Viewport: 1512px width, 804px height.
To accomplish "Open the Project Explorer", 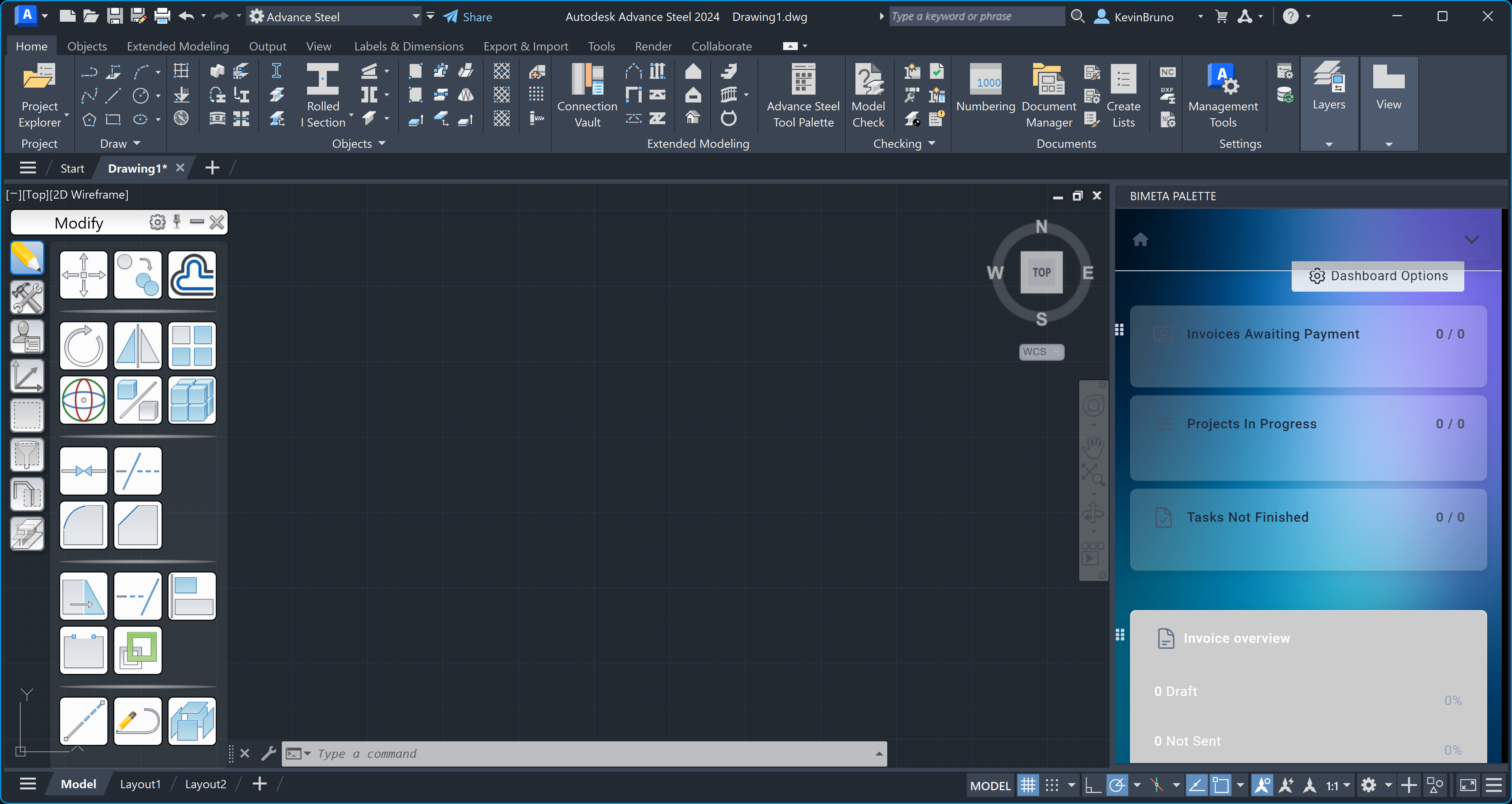I will coord(39,95).
